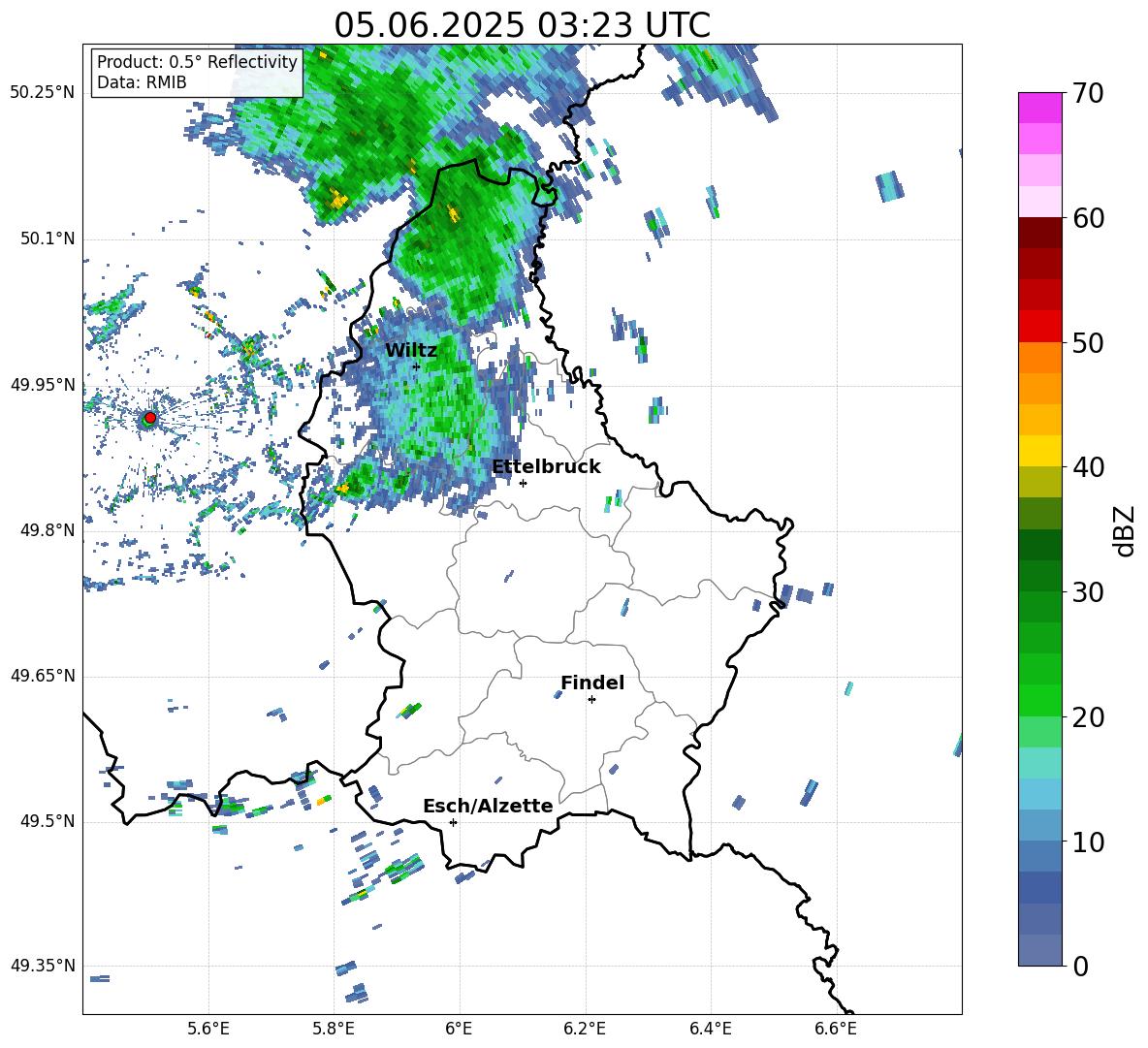The image size is (1148, 1048).
Task: Click the 49.8°N latitude label
Action: pyautogui.click(x=47, y=530)
